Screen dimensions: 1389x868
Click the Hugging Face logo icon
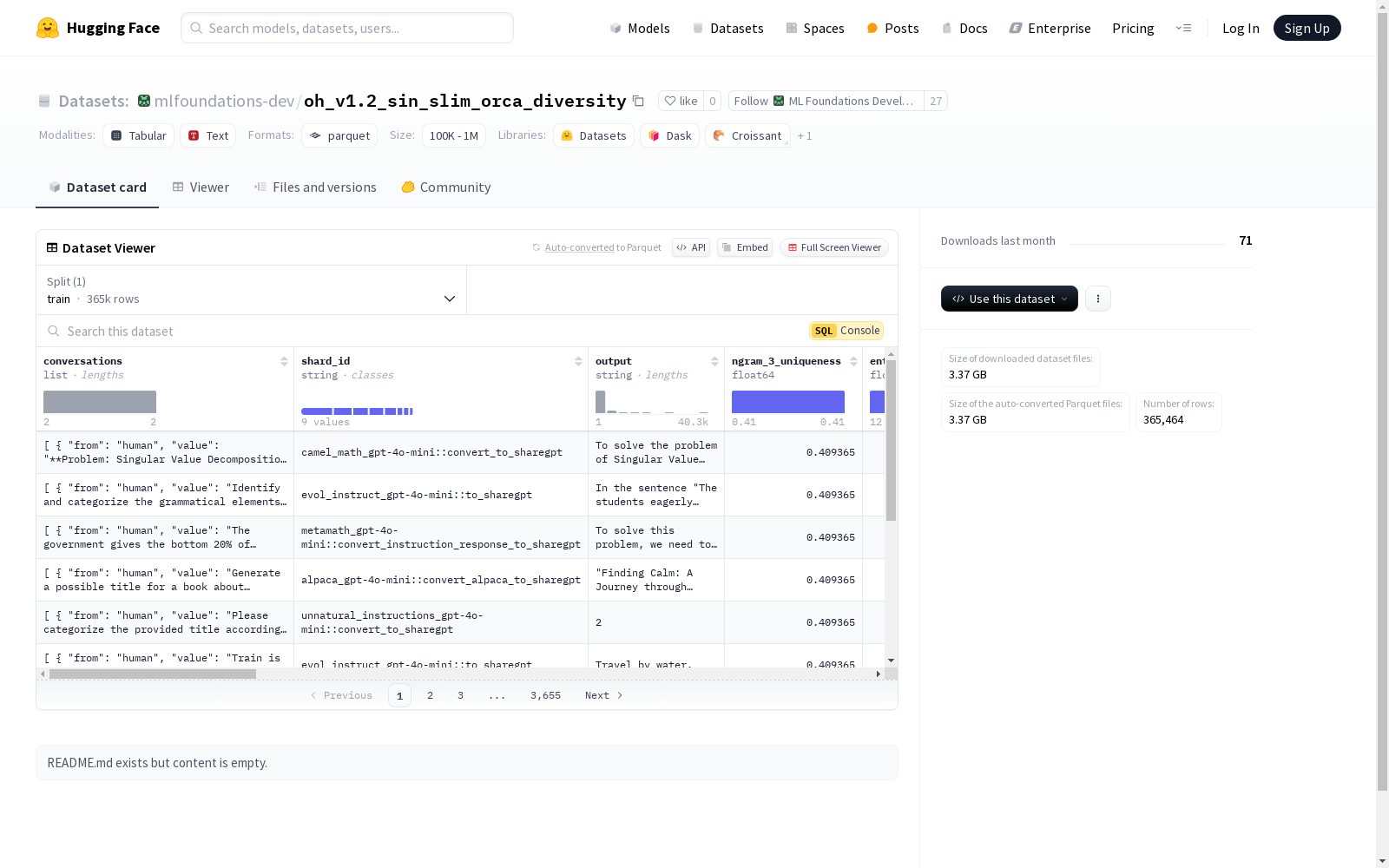pos(48,28)
